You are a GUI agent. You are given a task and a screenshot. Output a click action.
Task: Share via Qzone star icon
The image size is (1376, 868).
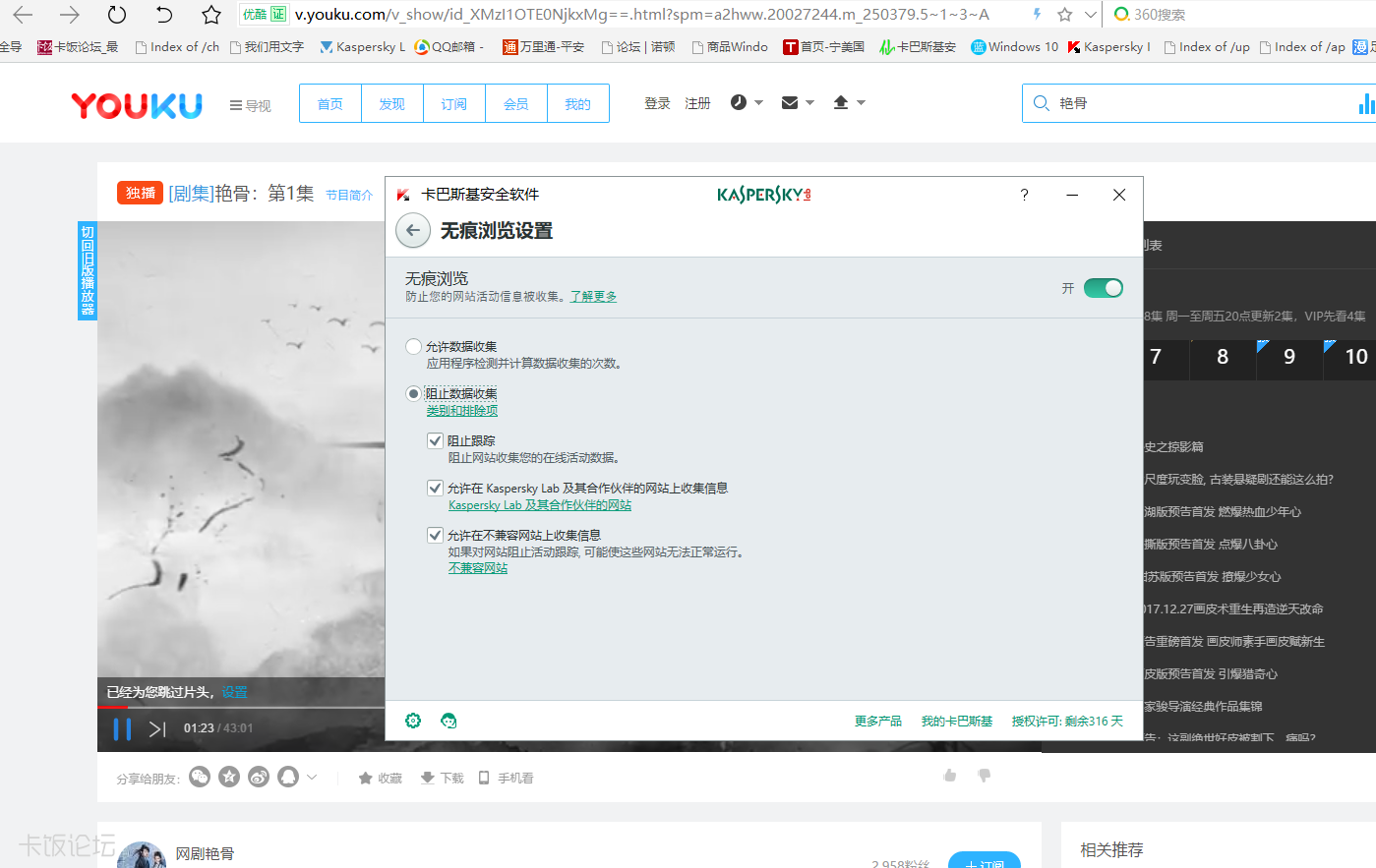tap(229, 777)
